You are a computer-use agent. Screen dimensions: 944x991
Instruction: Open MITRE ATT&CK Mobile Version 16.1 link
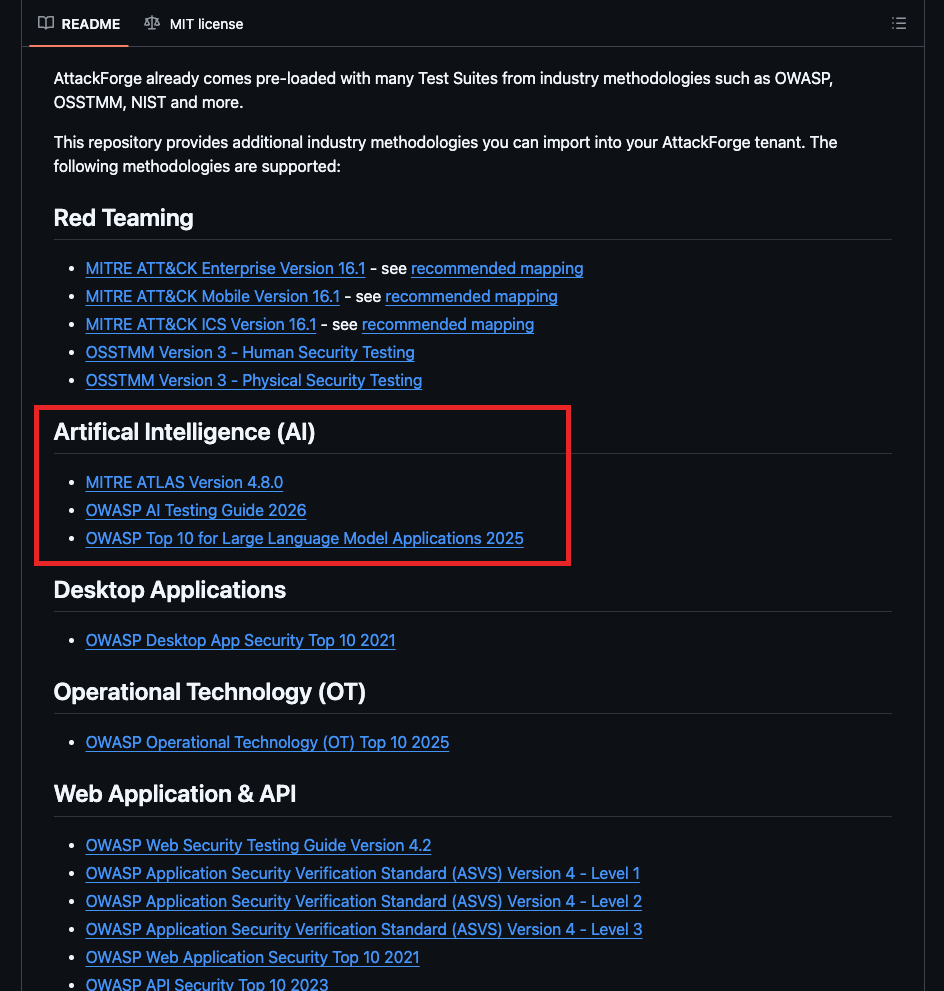pyautogui.click(x=213, y=296)
